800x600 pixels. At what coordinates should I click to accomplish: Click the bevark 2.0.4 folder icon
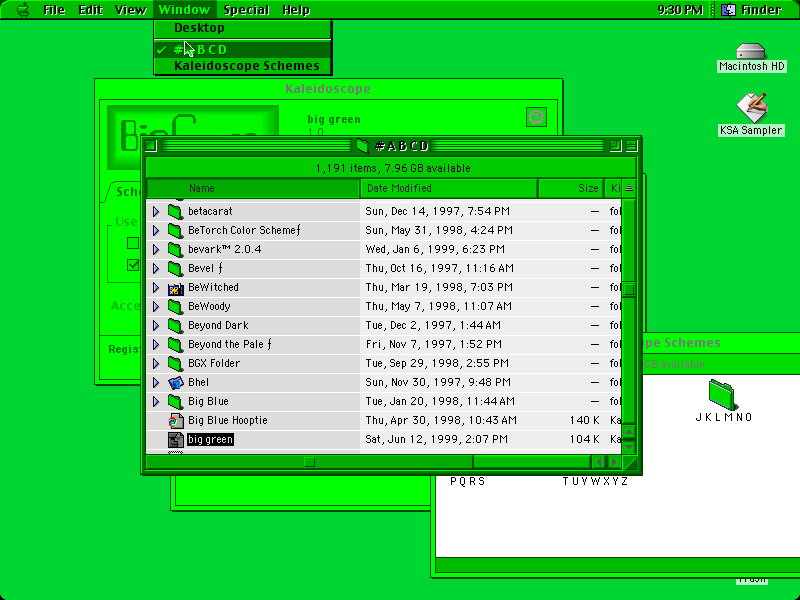(176, 249)
